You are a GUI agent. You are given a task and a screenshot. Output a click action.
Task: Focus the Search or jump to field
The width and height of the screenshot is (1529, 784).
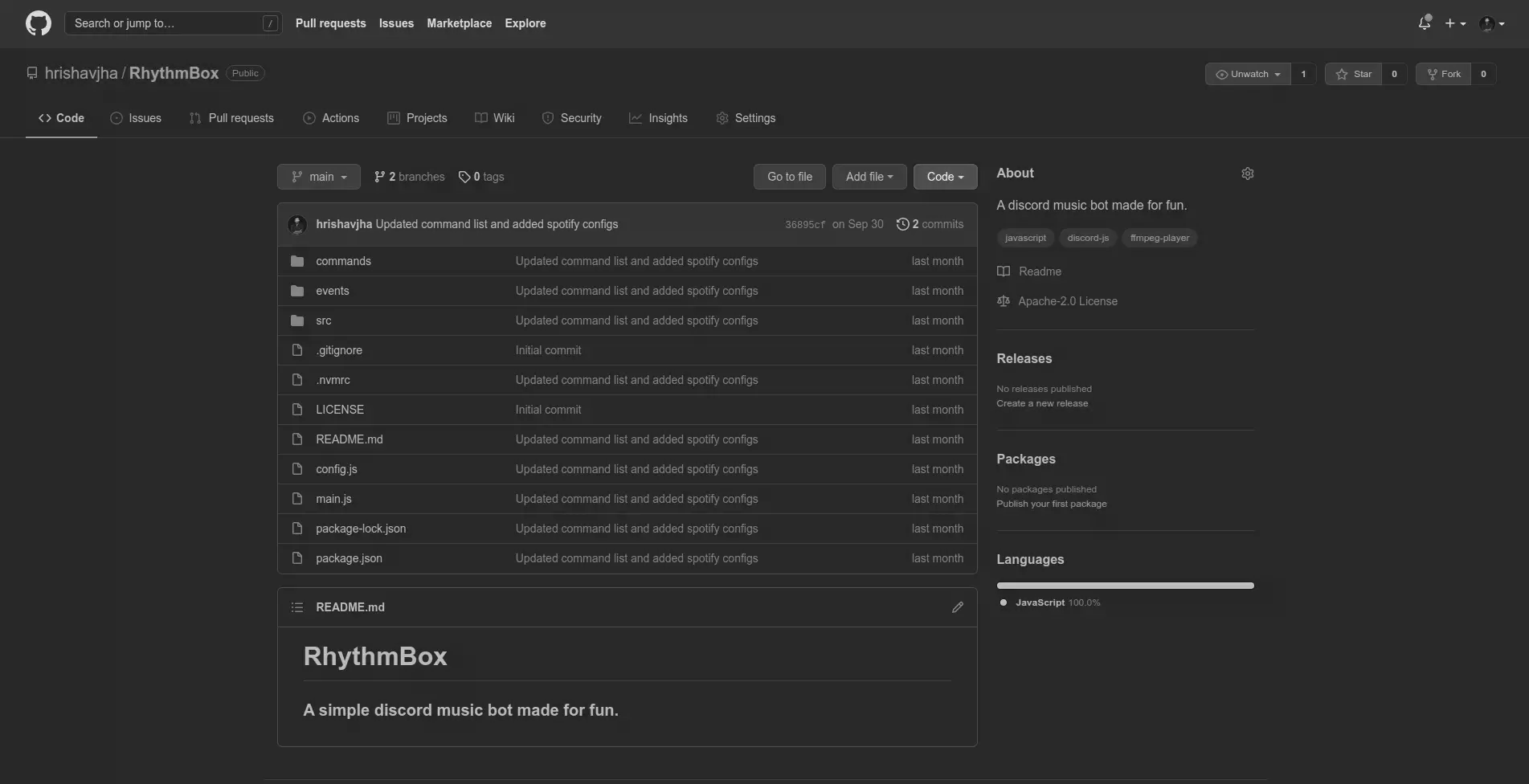[173, 23]
